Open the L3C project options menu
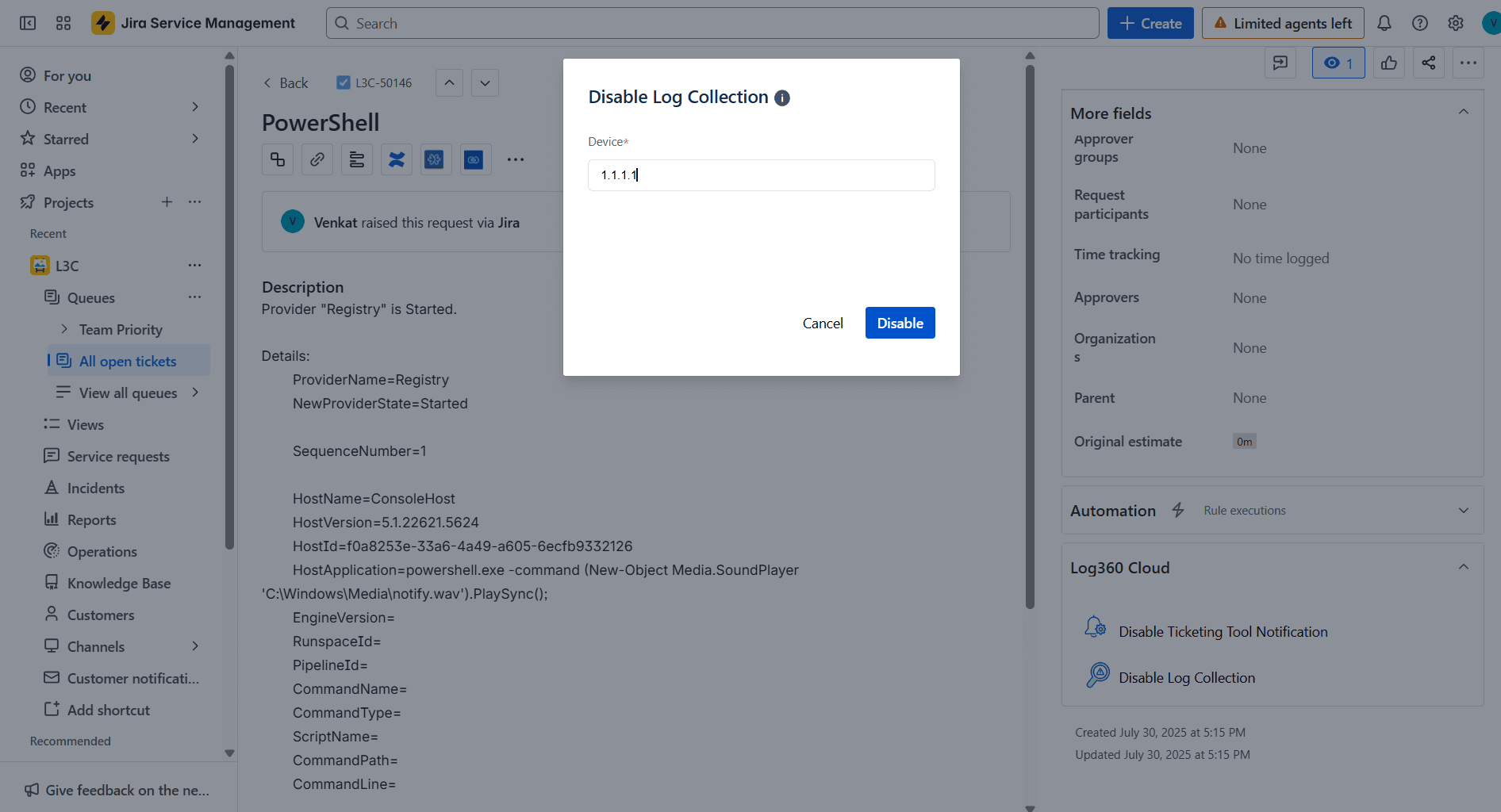 click(x=195, y=265)
